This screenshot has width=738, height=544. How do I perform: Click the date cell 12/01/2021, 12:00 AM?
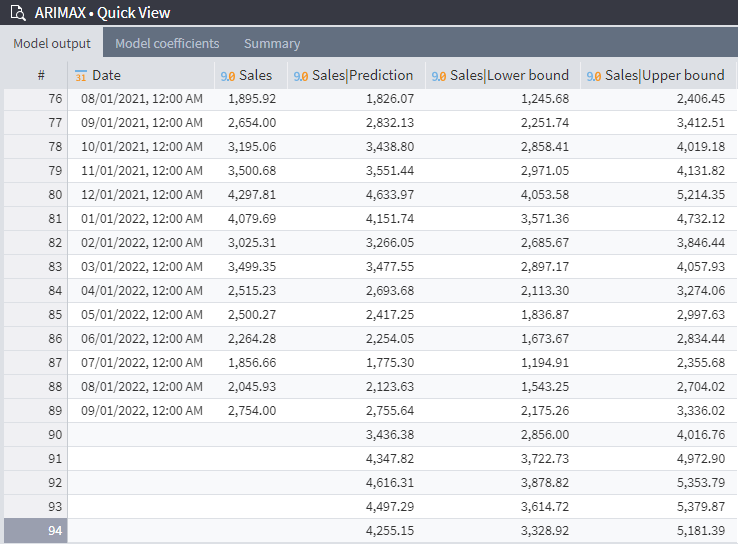(142, 195)
